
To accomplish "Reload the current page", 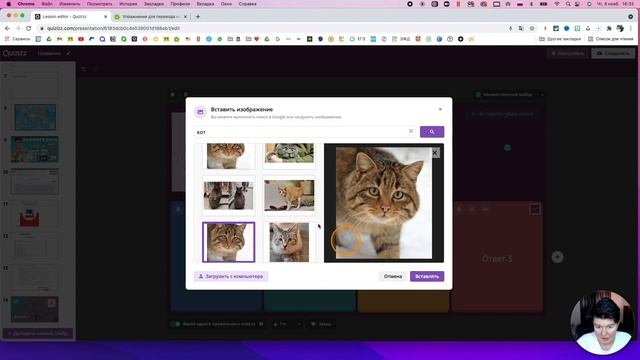I will [x=29, y=28].
